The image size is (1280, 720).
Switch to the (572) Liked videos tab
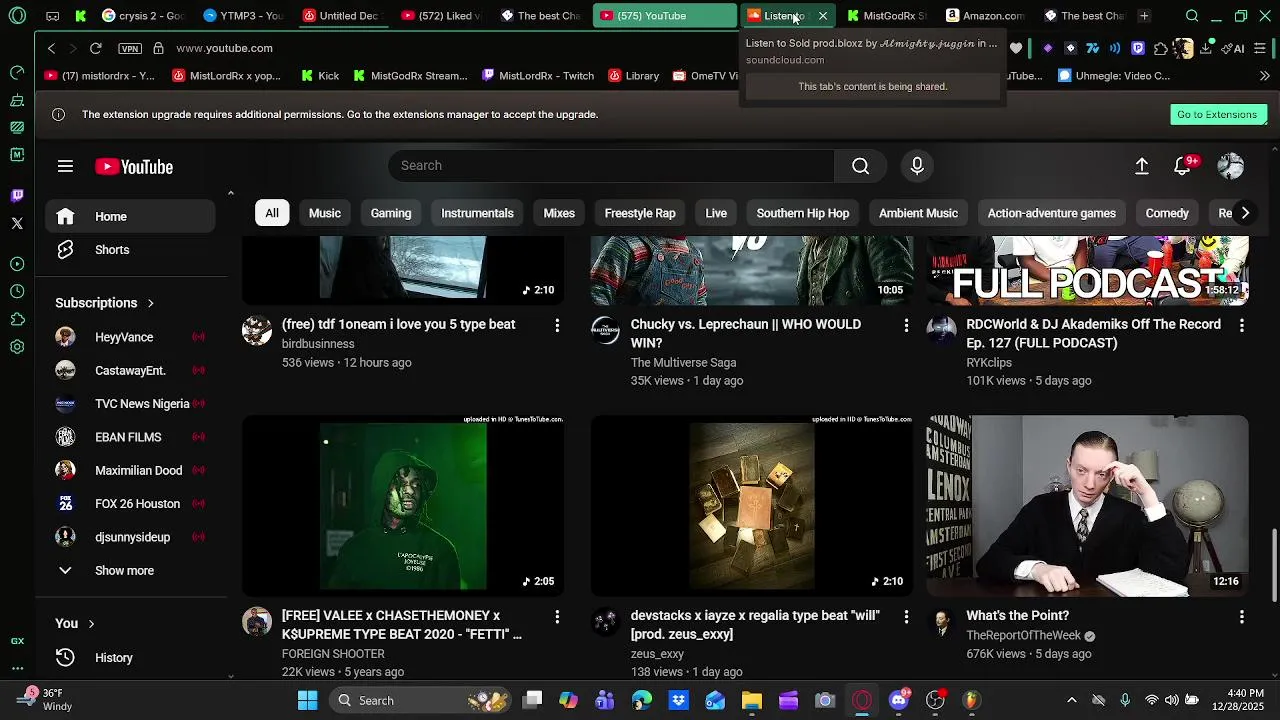tap(441, 16)
